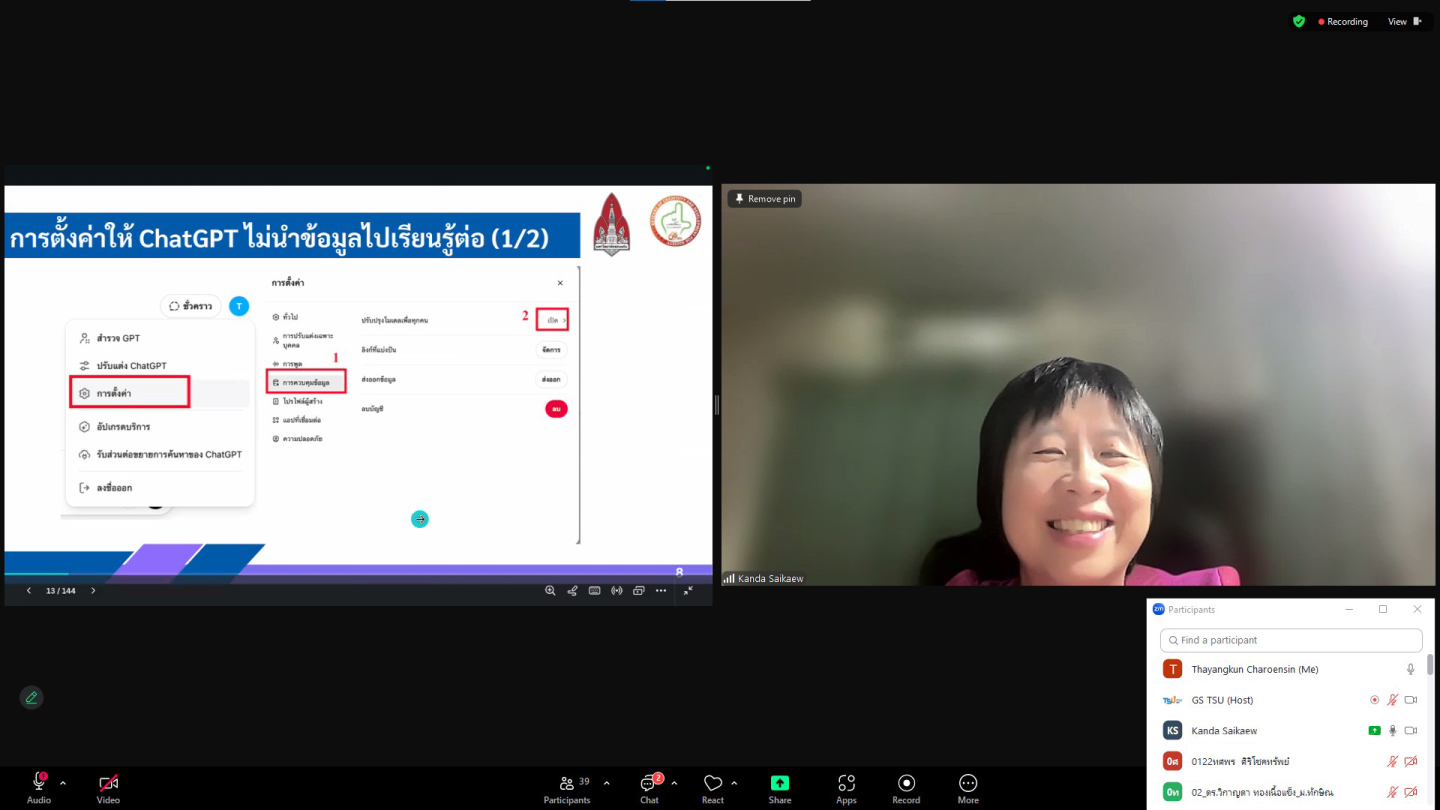Select GS TSU (Host) participant row

click(x=1290, y=700)
